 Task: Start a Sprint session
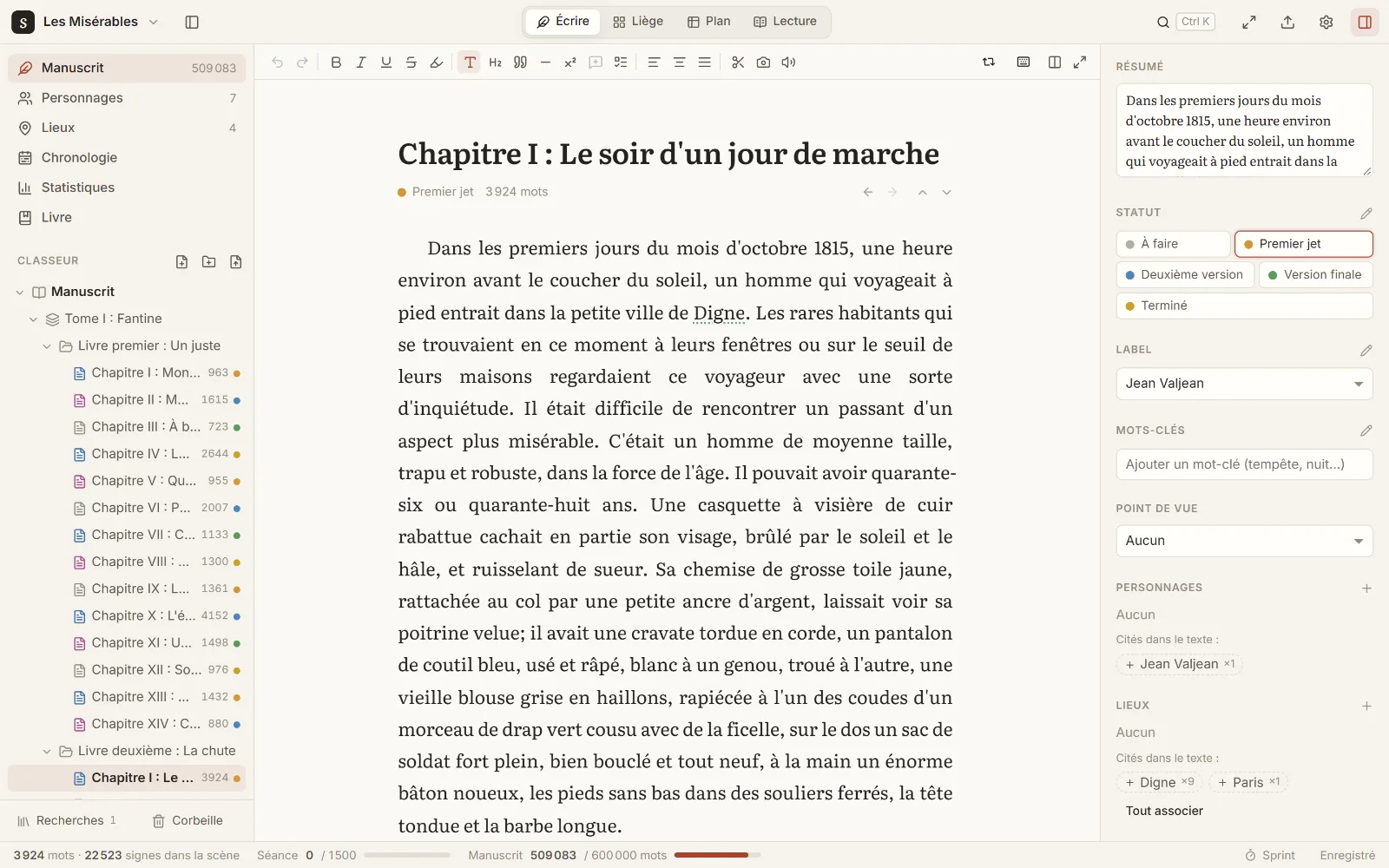pos(1269,856)
